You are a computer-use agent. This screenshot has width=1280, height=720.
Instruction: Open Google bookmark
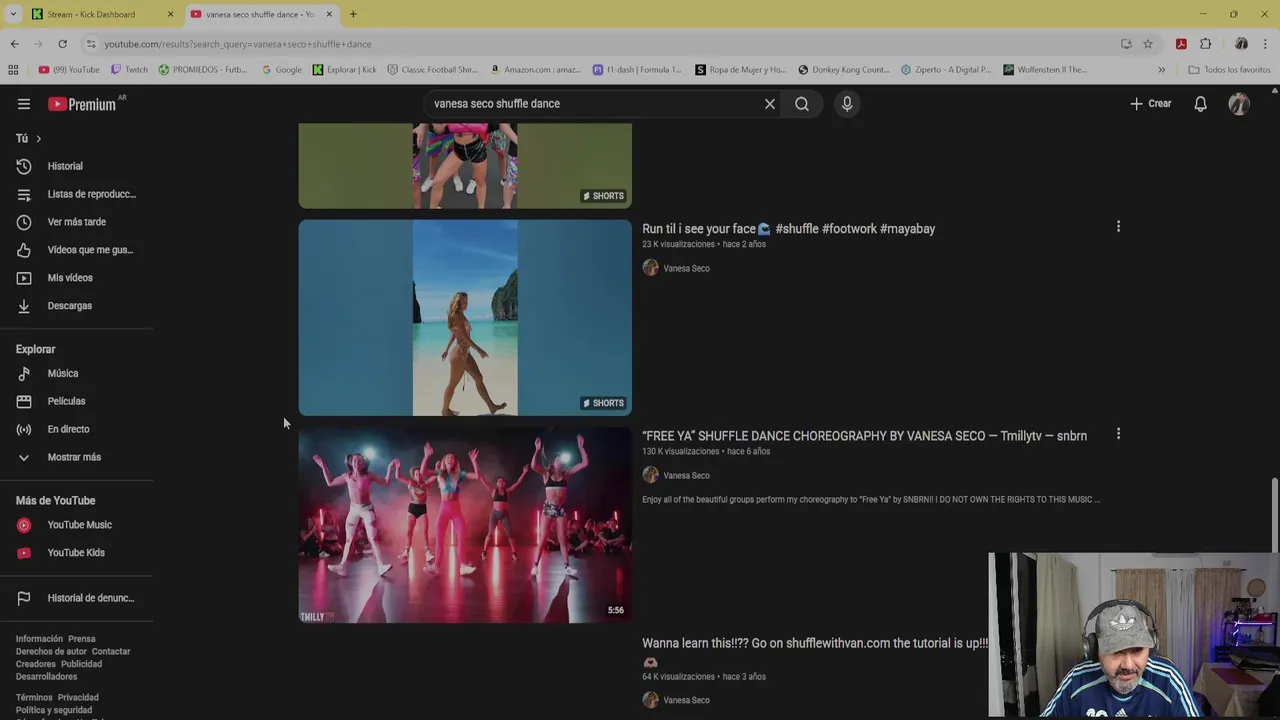pos(281,70)
